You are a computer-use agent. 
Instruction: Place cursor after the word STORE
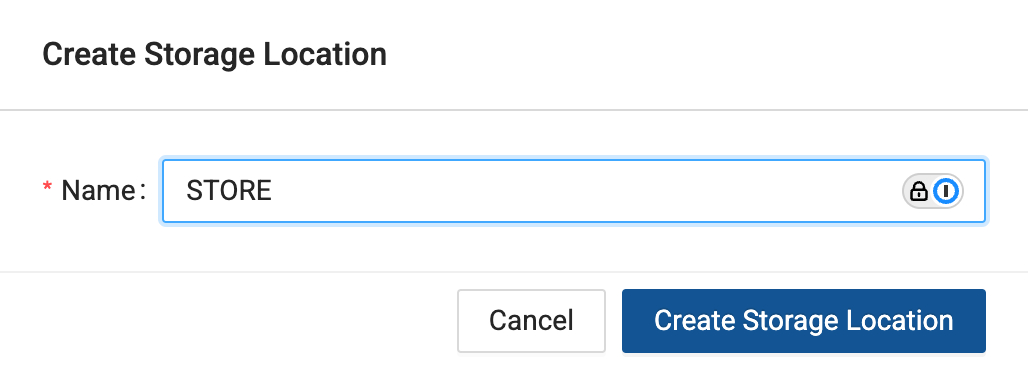[273, 191]
